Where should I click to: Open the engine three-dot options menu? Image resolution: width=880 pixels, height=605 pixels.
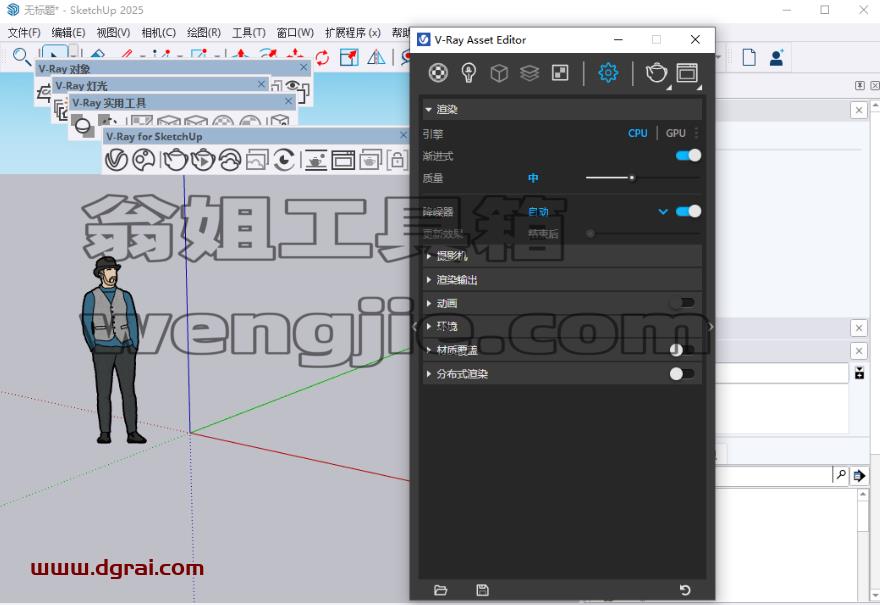click(696, 133)
